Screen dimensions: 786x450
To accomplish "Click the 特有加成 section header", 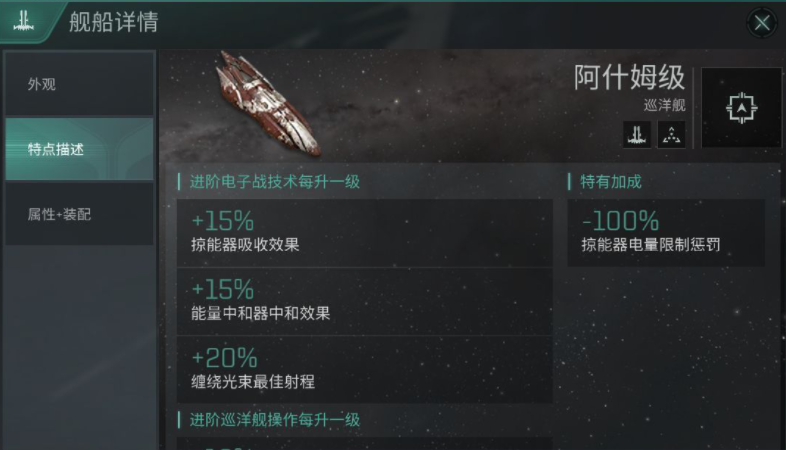I will click(x=610, y=182).
